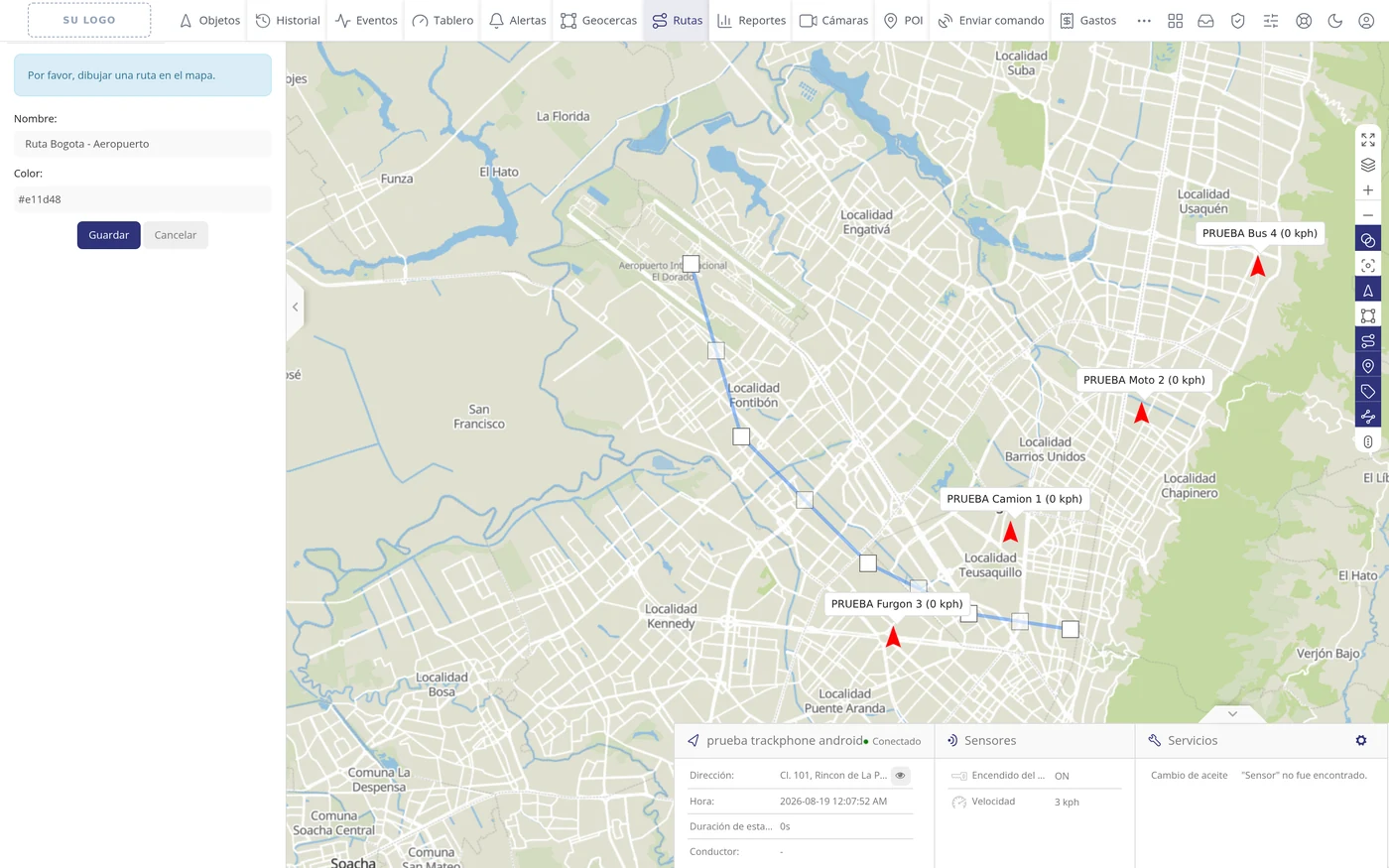Open the Objetos tab

(209, 20)
